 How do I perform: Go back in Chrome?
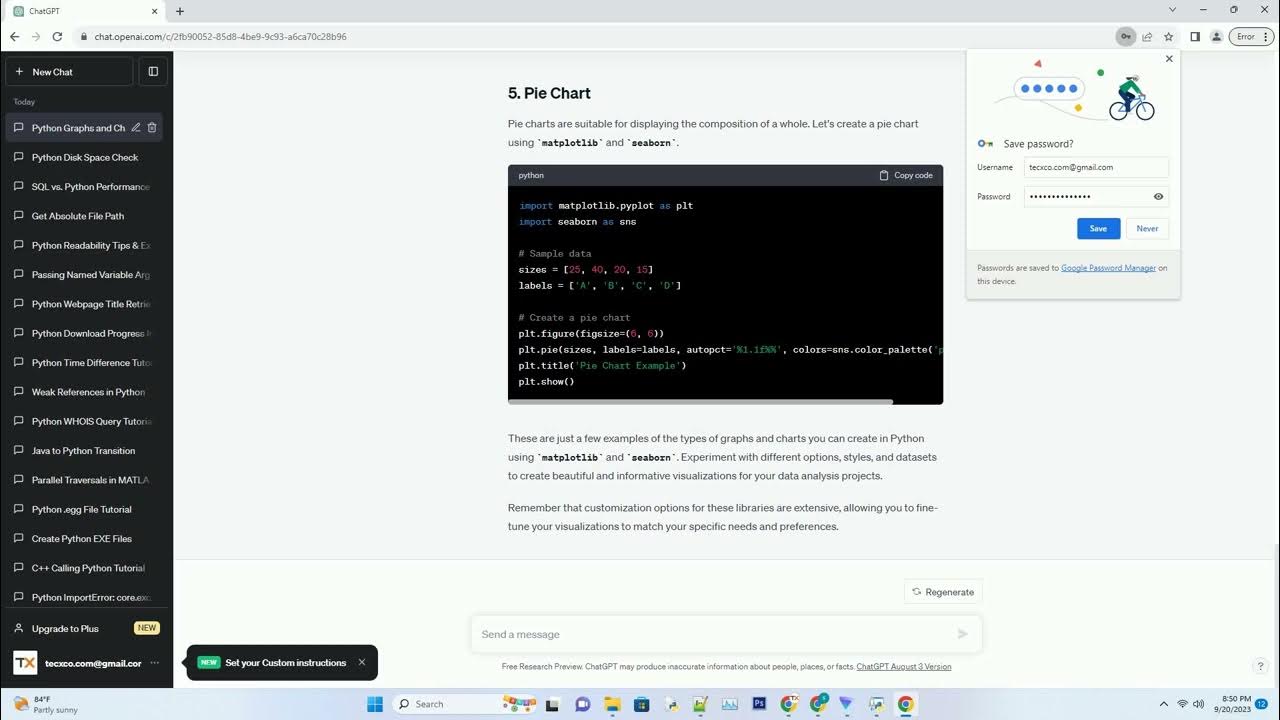tap(14, 37)
